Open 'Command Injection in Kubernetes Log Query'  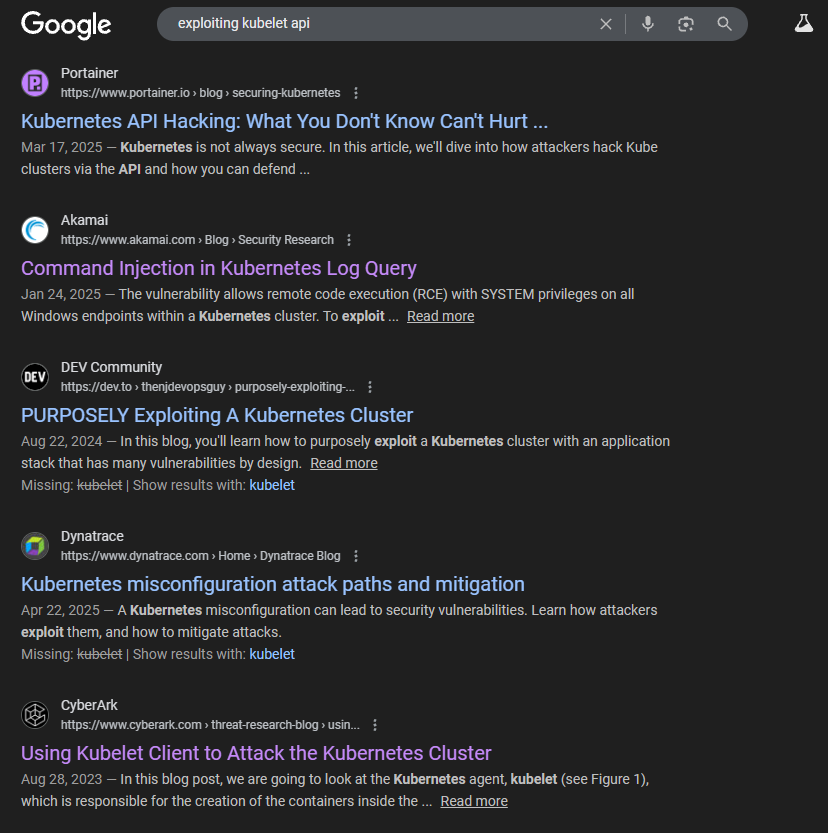(x=218, y=268)
